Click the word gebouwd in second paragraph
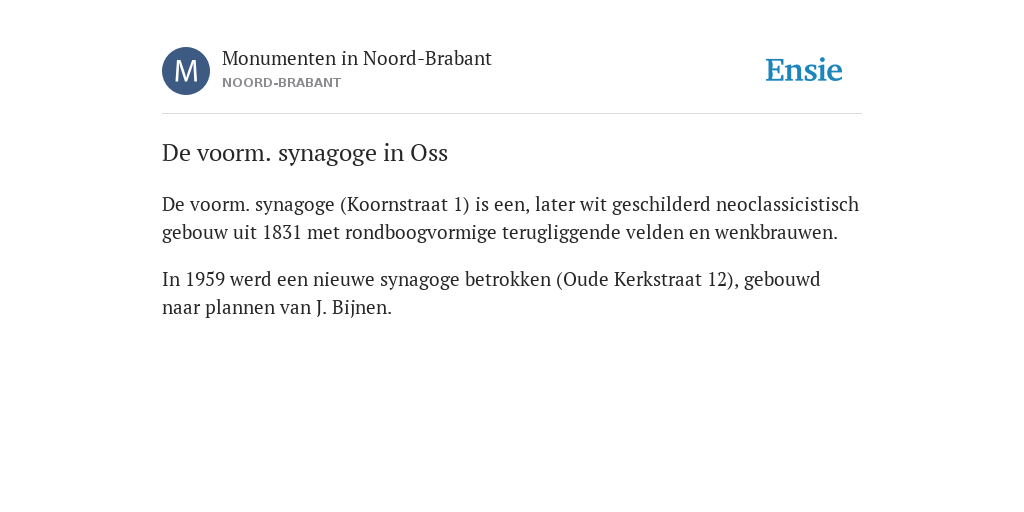This screenshot has width=1024, height=512. (x=782, y=280)
